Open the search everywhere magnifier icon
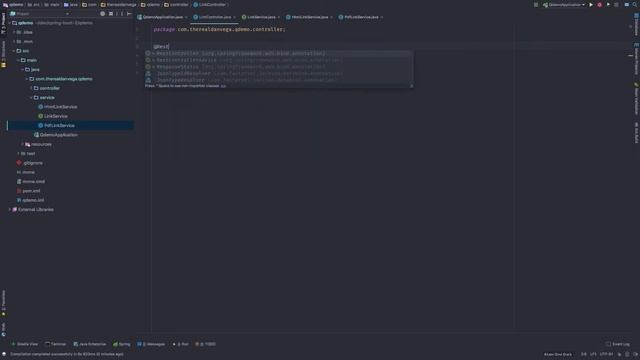 tap(635, 5)
